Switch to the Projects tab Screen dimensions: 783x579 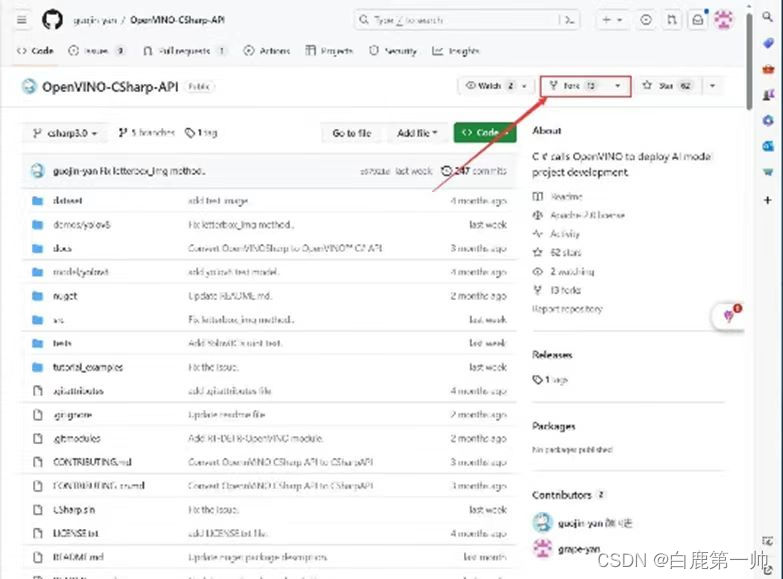[x=329, y=50]
